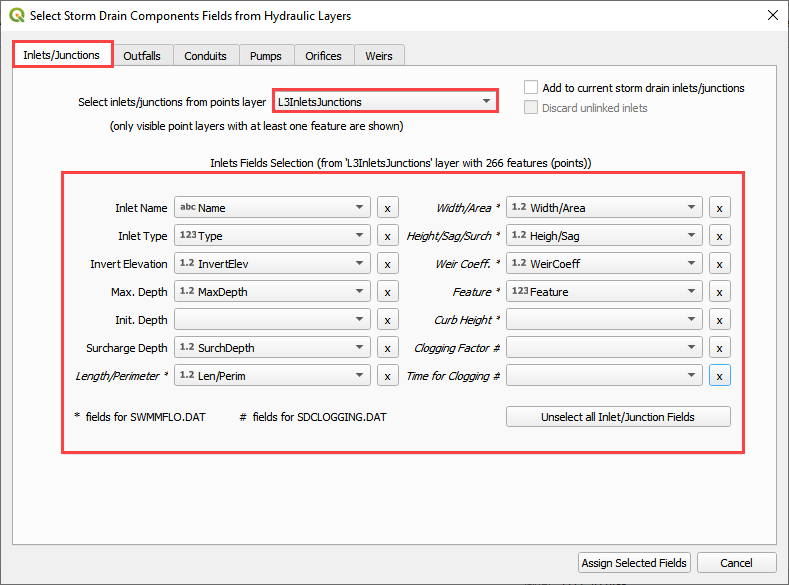Click x next to Invert Elevation
The height and width of the screenshot is (585, 789).
click(x=387, y=264)
